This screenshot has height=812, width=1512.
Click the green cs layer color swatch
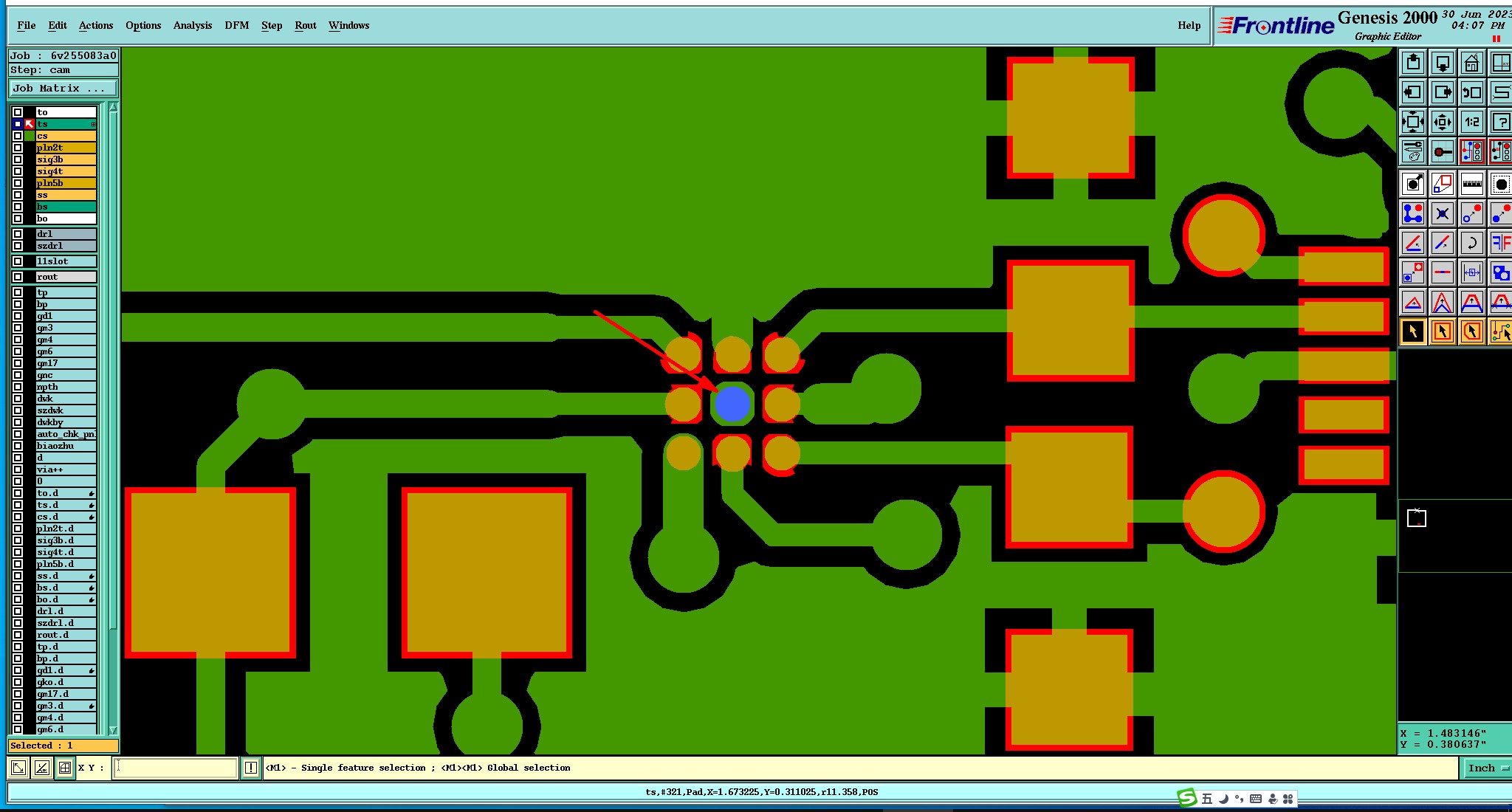pyautogui.click(x=30, y=136)
